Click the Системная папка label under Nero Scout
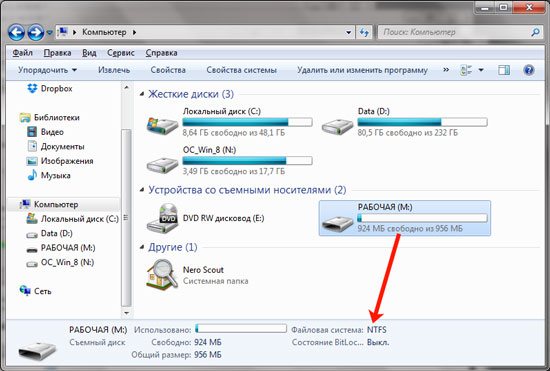Screen dimensions: 550x371 click(215, 281)
